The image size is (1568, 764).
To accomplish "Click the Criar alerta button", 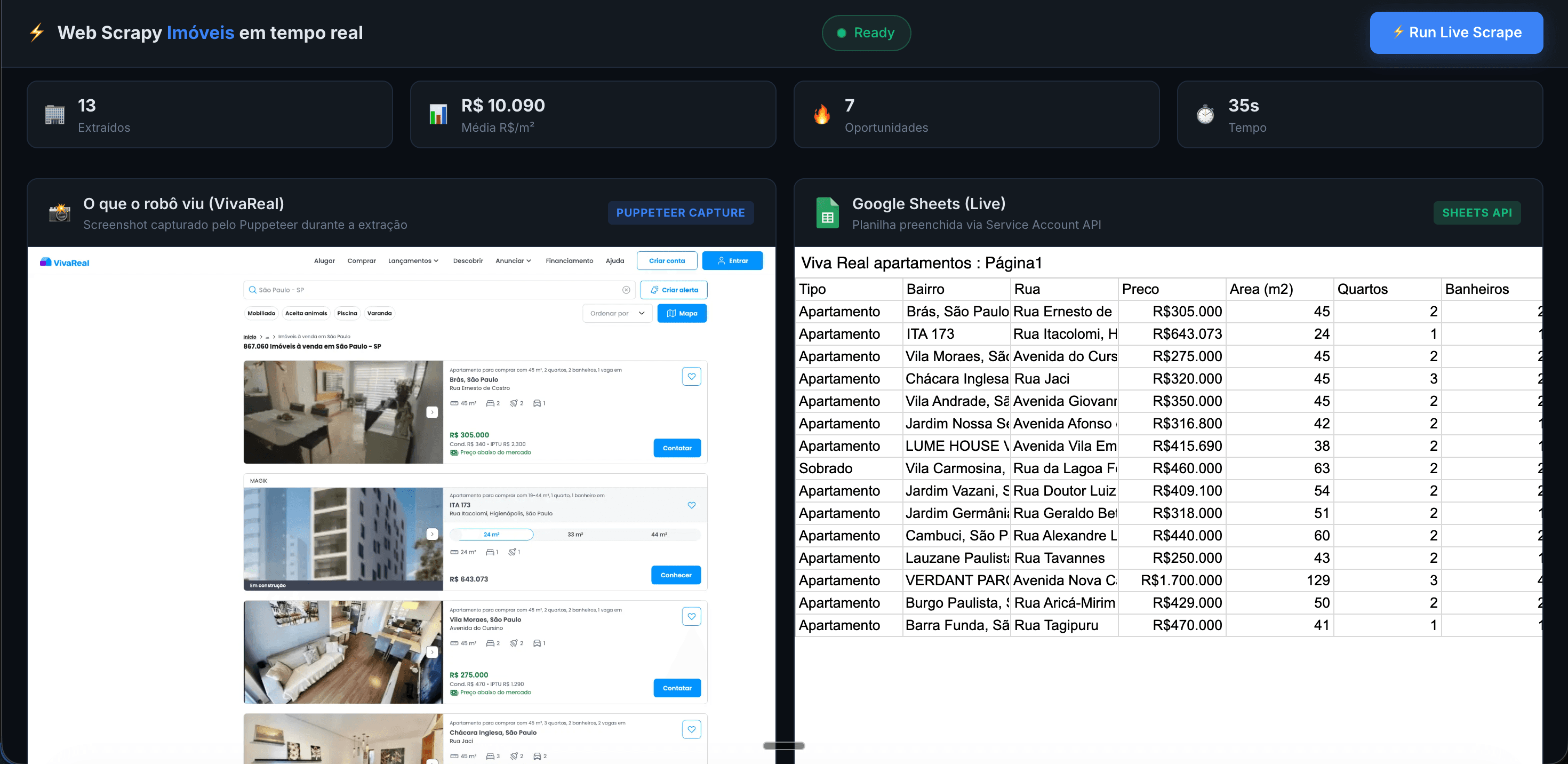I will 674,290.
